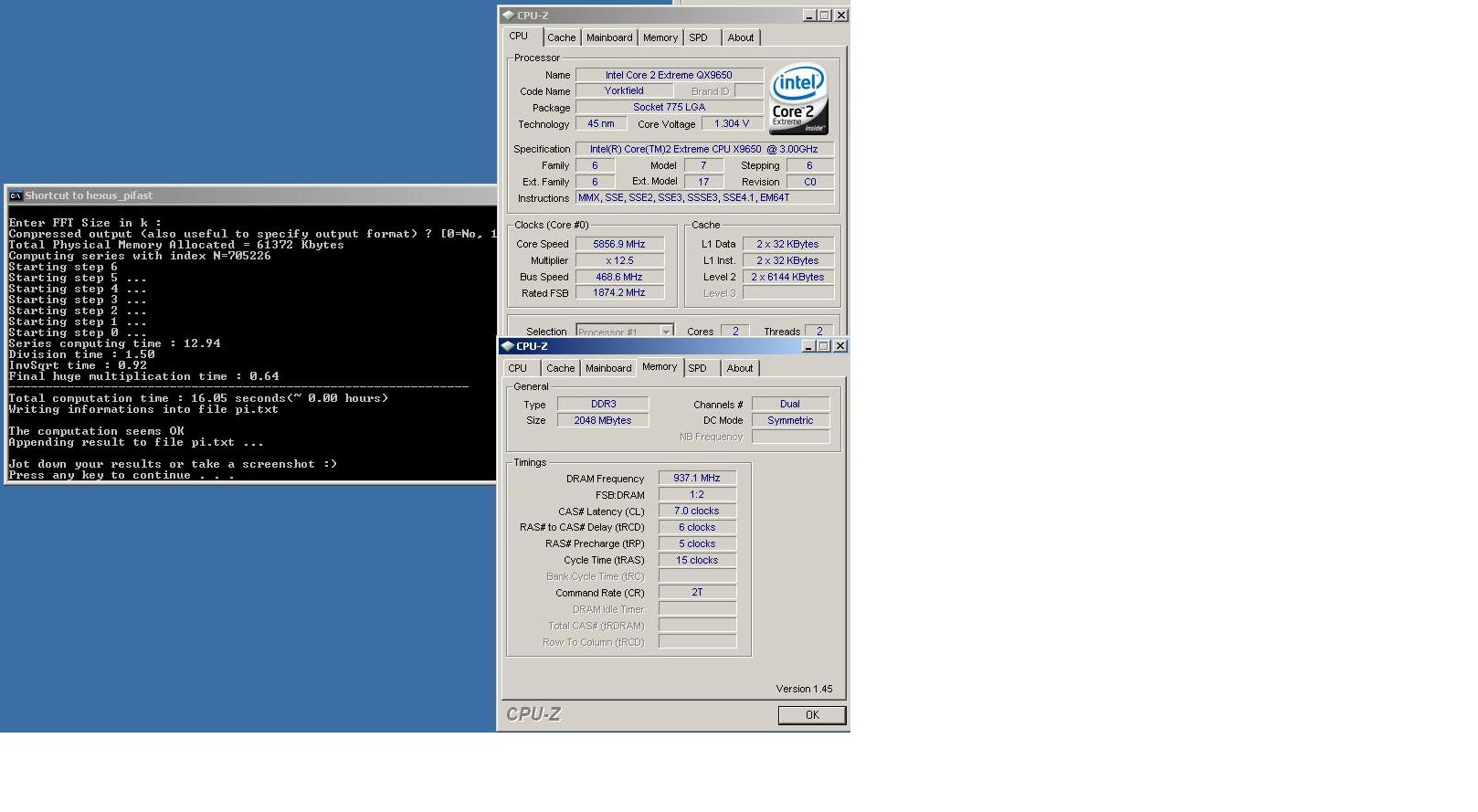Image resolution: width=1478 pixels, height=812 pixels.
Task: Minimize the lower CPU-Z Memory window
Action: click(808, 346)
